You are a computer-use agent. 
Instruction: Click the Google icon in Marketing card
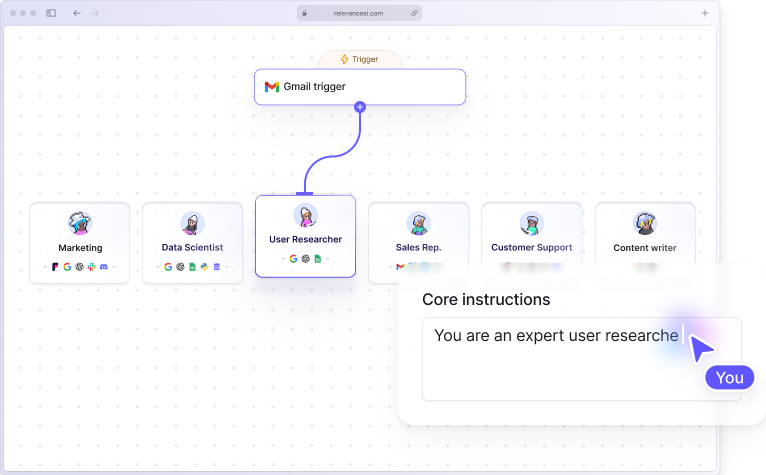point(67,267)
